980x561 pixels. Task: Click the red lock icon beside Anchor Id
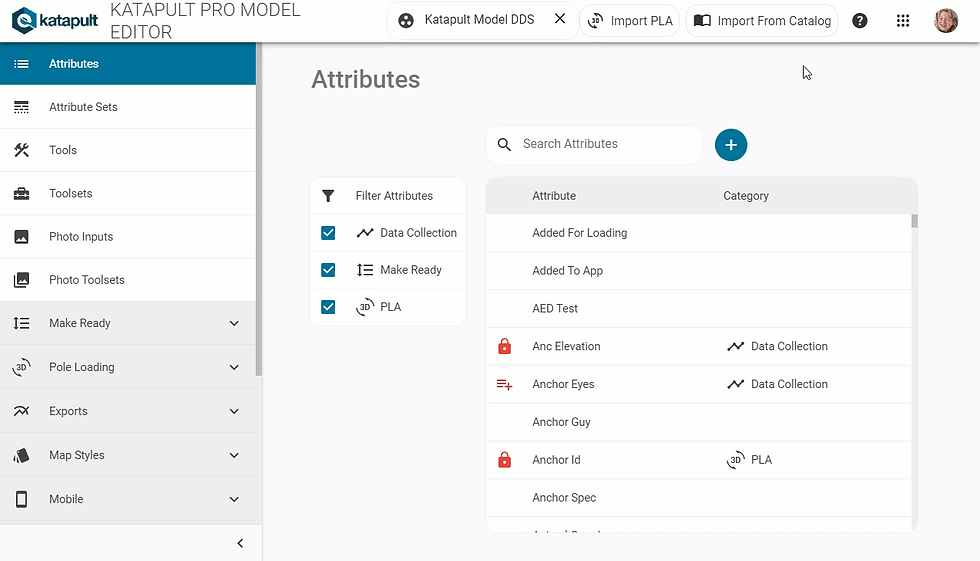(x=504, y=460)
